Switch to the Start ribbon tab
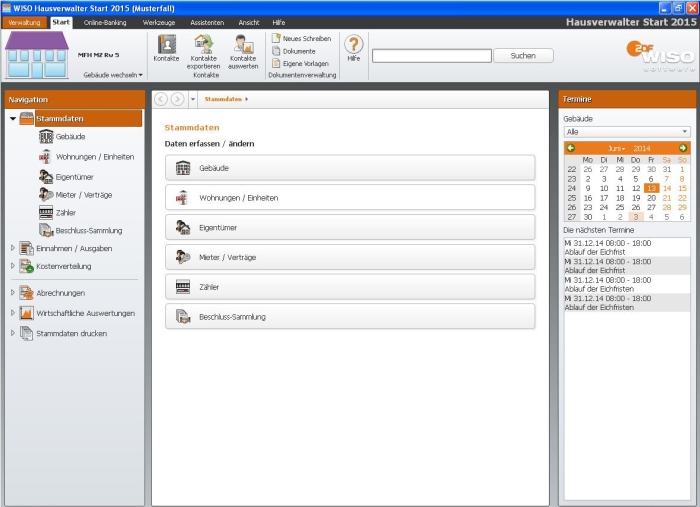Image resolution: width=700 pixels, height=507 pixels. [x=61, y=22]
